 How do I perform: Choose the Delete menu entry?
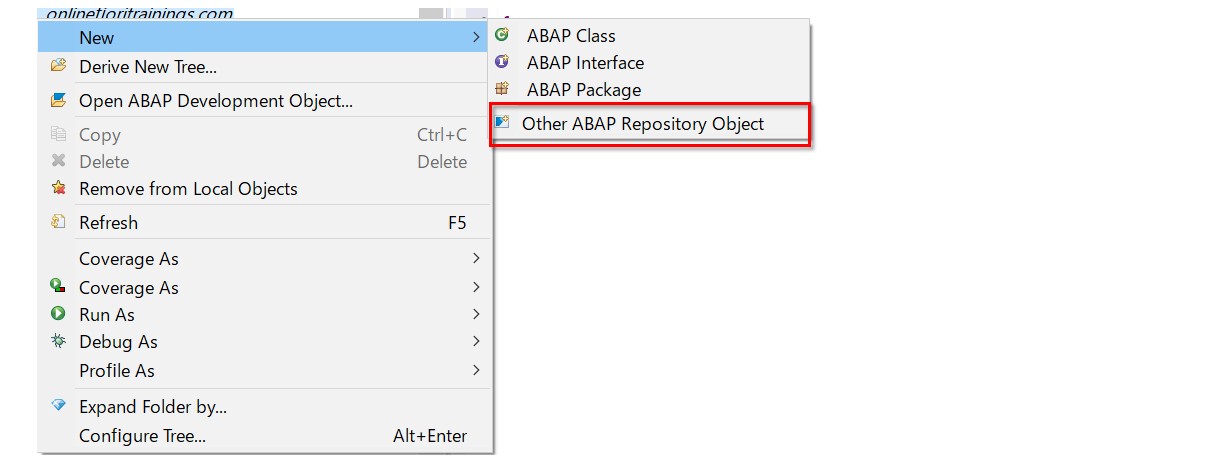pyautogui.click(x=104, y=161)
